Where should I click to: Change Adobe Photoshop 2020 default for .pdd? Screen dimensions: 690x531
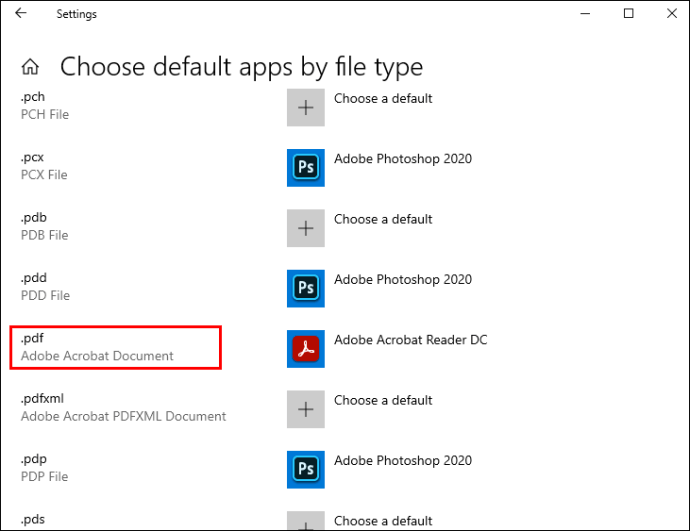tap(403, 279)
